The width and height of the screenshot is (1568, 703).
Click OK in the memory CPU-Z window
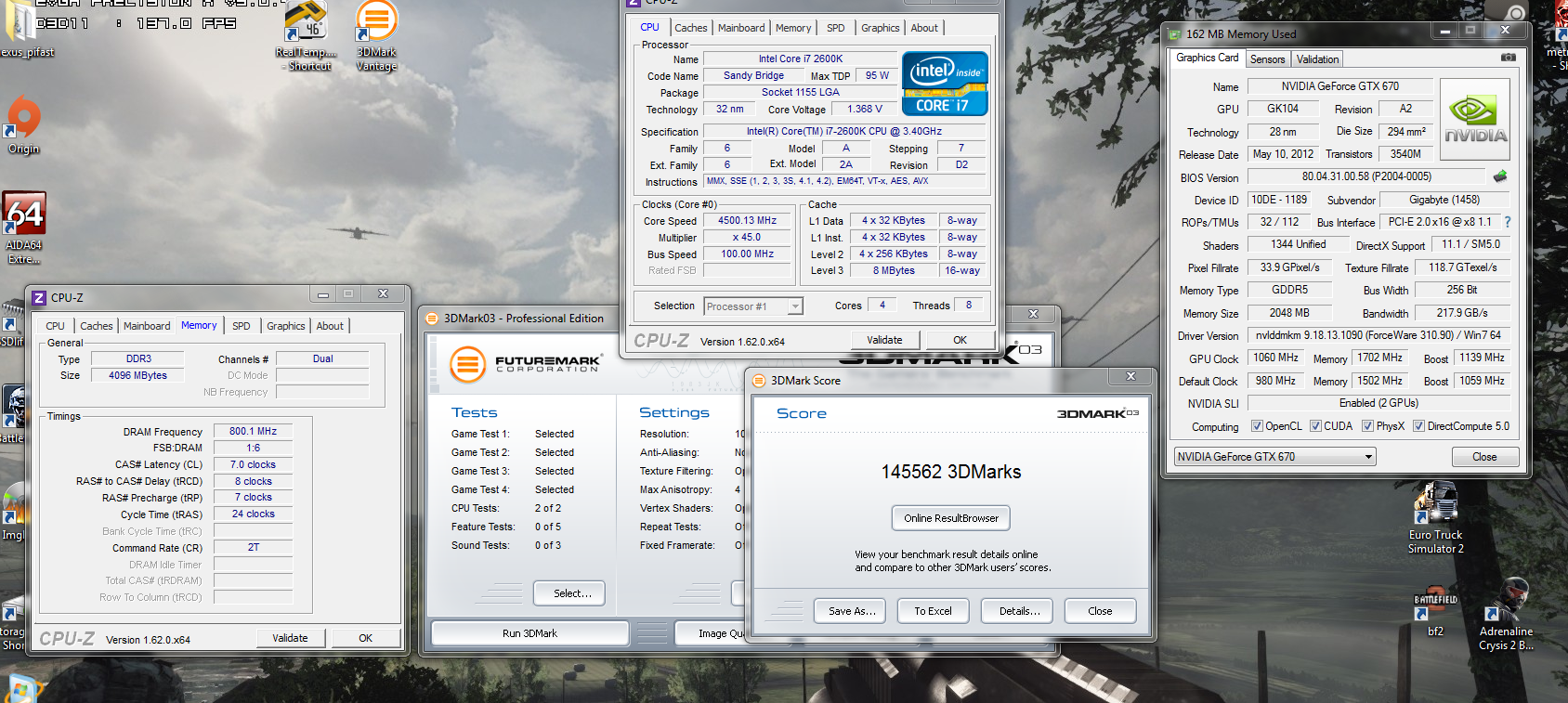(x=366, y=638)
